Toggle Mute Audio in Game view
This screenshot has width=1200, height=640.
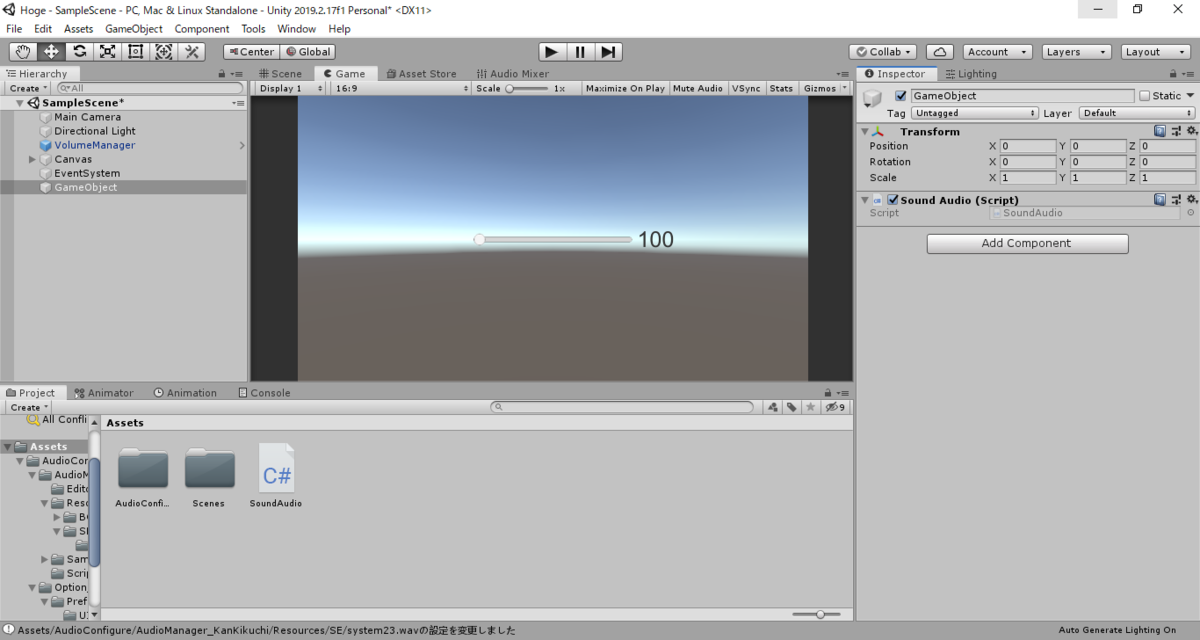(x=698, y=88)
